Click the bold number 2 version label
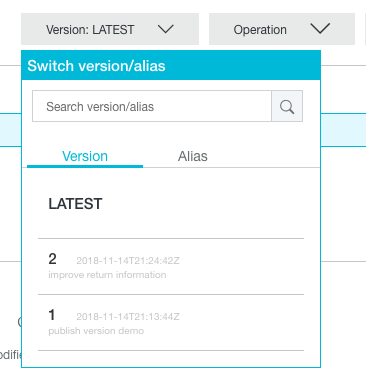Viewport: 366px width, 388px height. [x=52, y=259]
